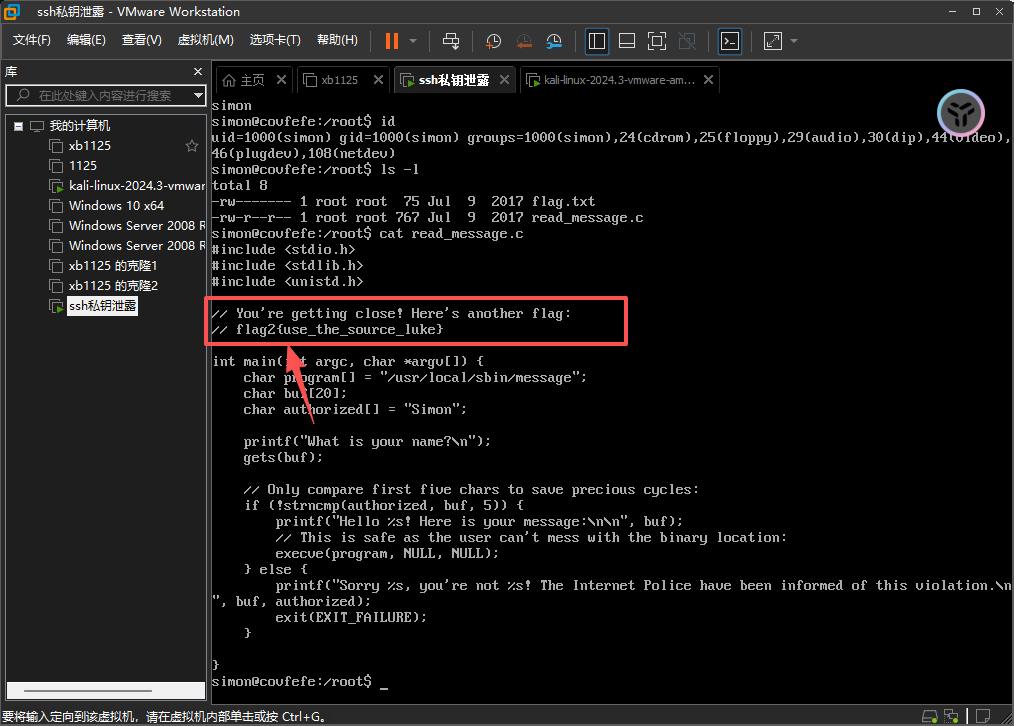1014x726 pixels.
Task: Collapse the 我的计算机 tree node
Action: click(x=18, y=127)
